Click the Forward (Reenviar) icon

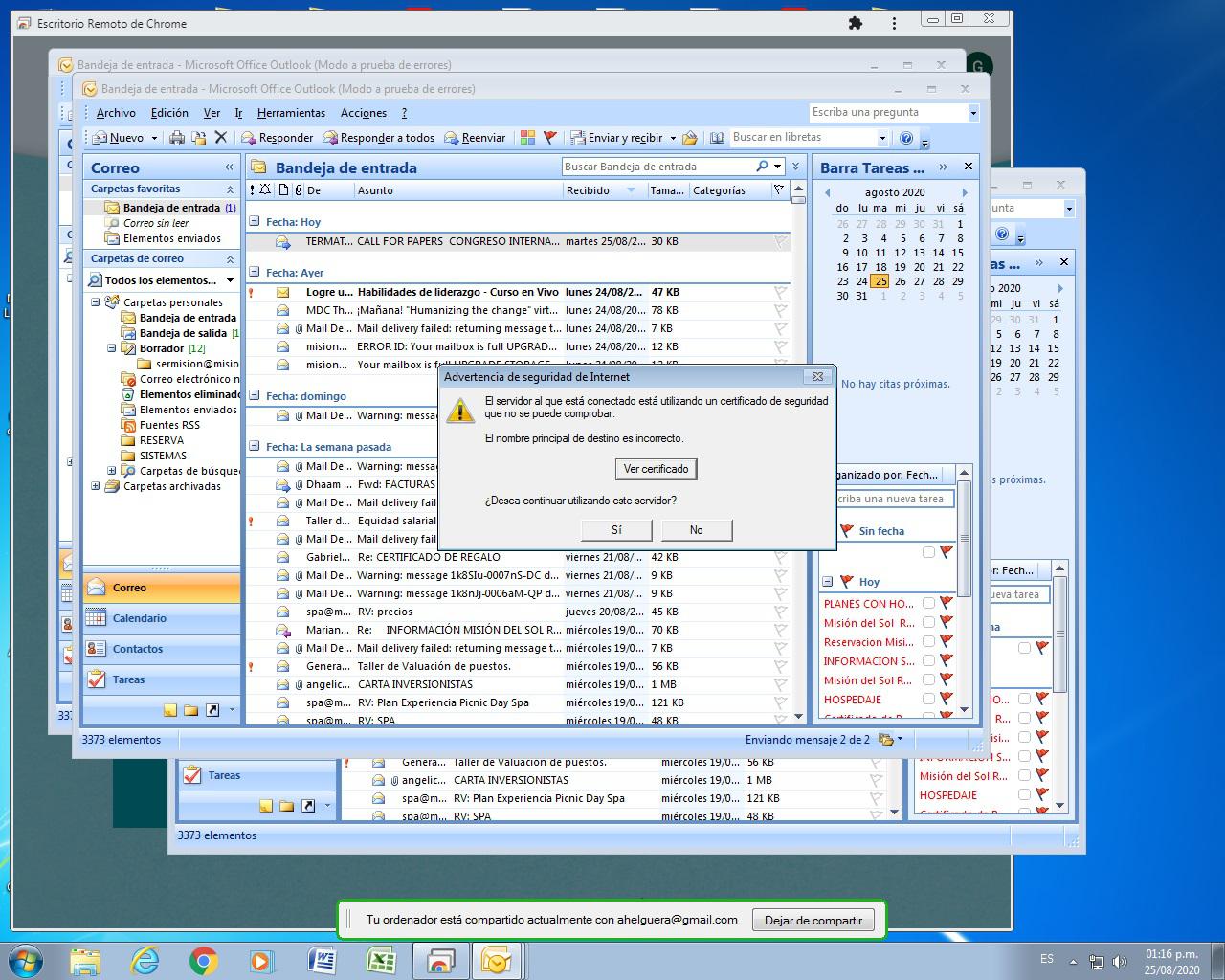click(x=452, y=138)
